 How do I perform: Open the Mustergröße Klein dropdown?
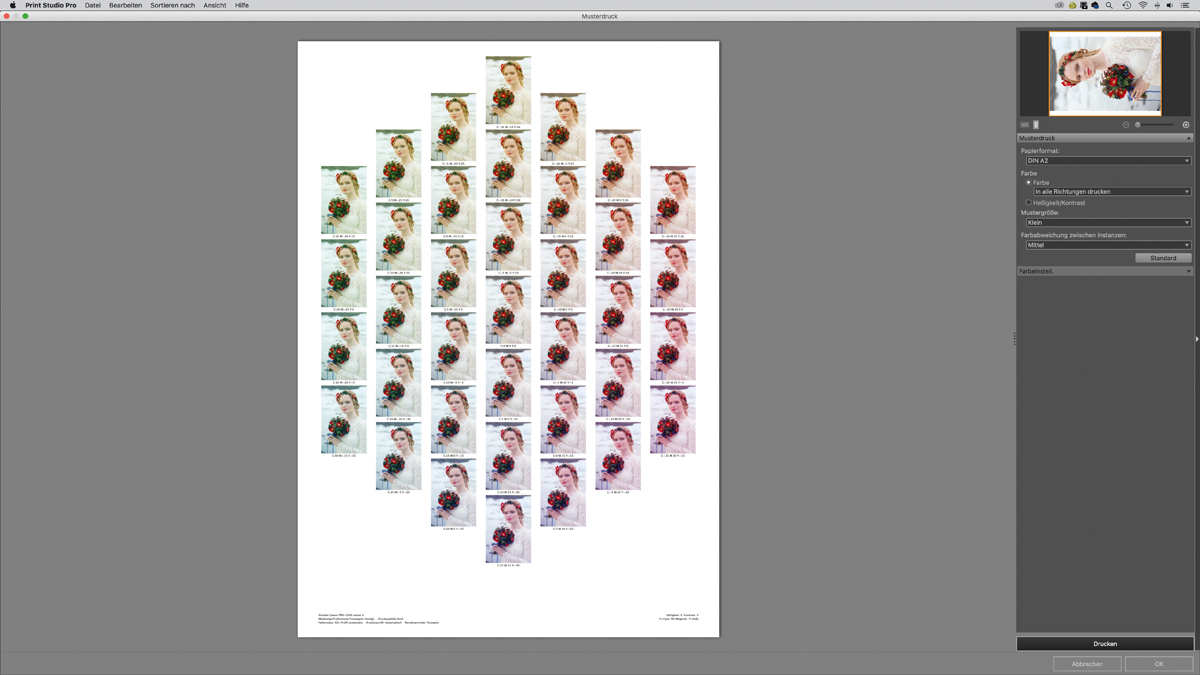[1107, 223]
